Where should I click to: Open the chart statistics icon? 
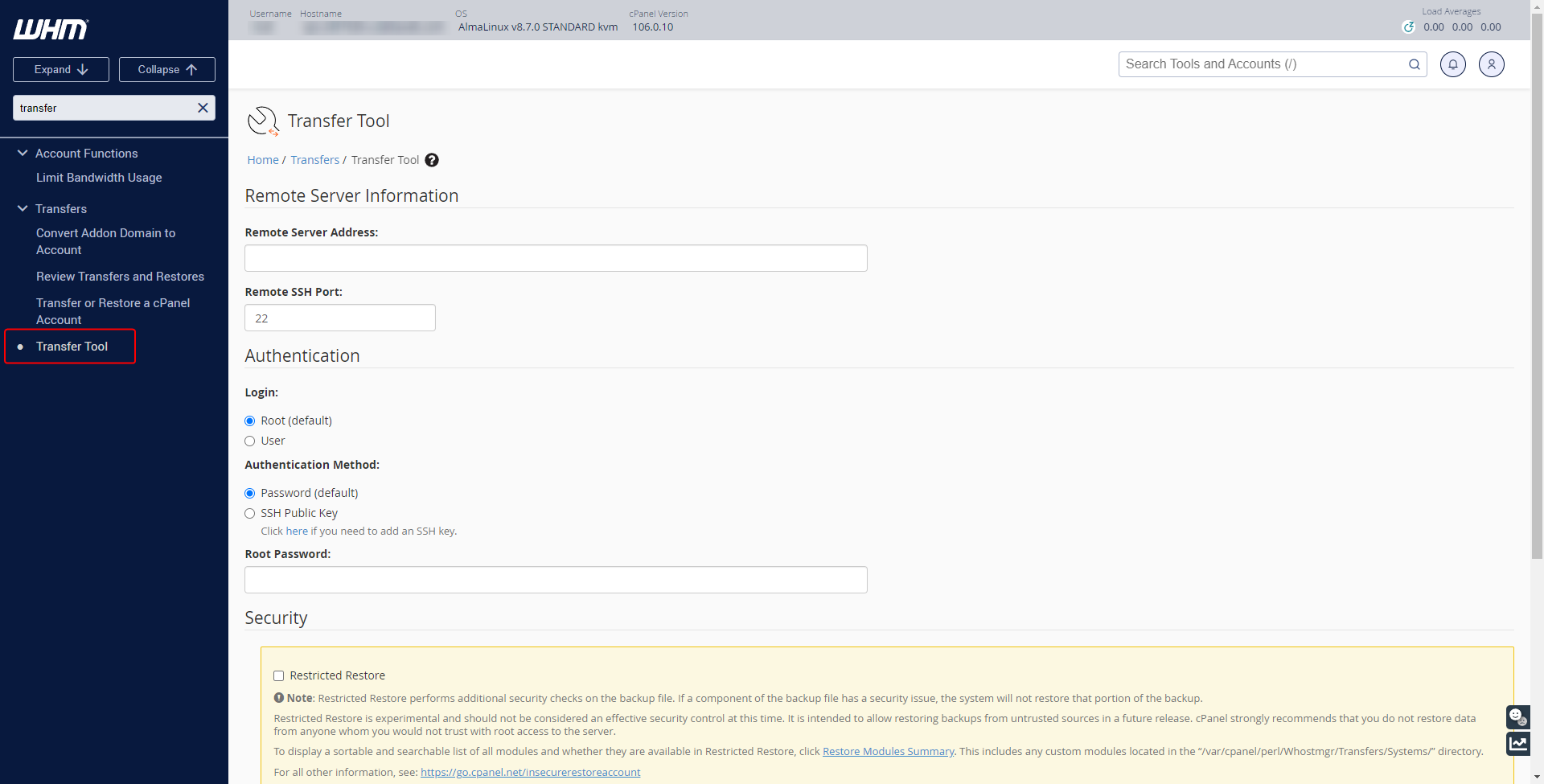(1517, 744)
